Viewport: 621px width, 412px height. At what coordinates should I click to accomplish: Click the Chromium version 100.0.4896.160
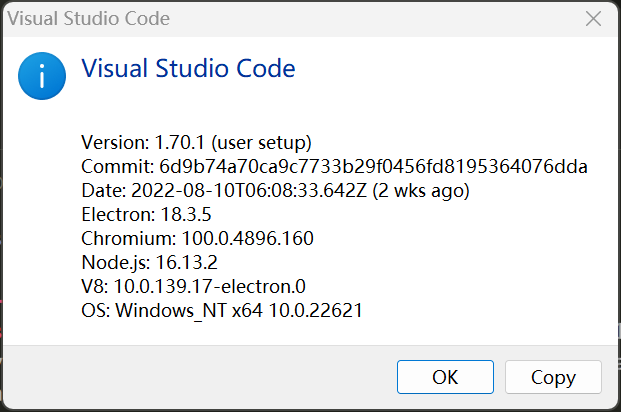coord(248,238)
